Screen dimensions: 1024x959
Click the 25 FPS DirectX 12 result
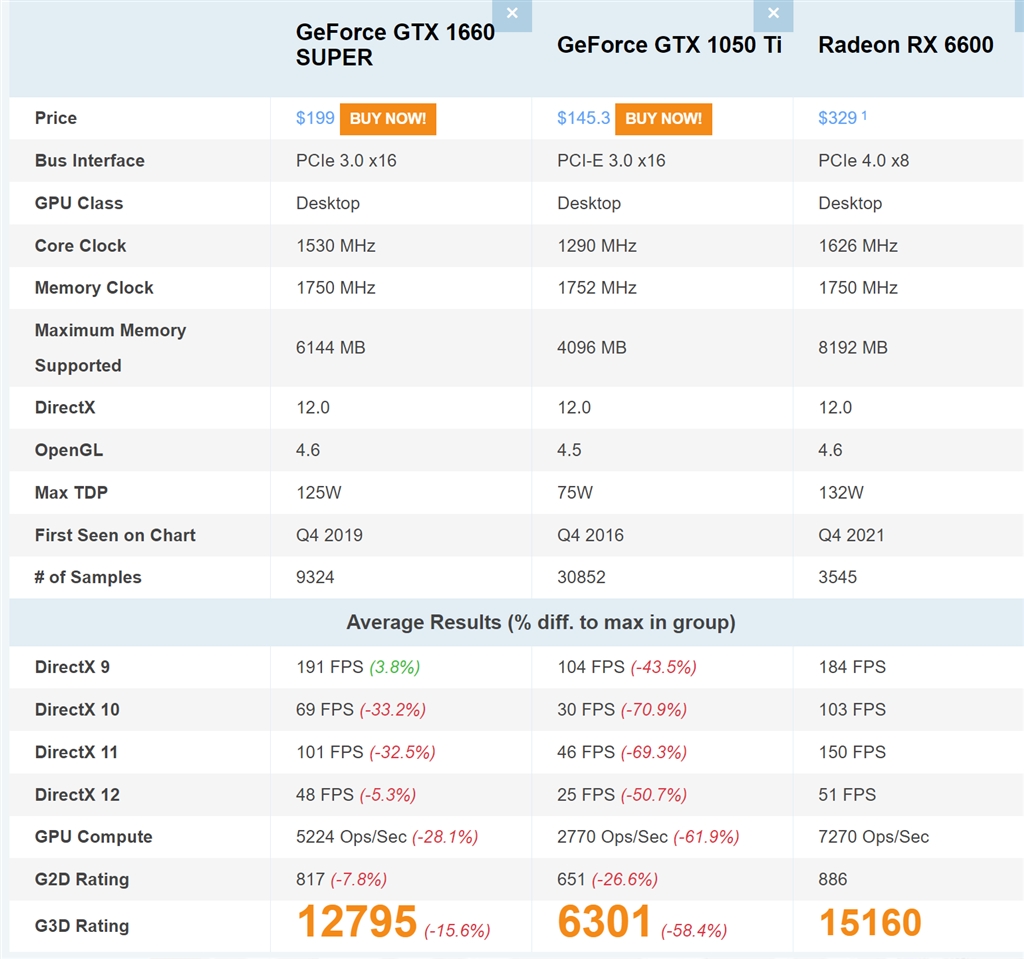click(x=586, y=794)
